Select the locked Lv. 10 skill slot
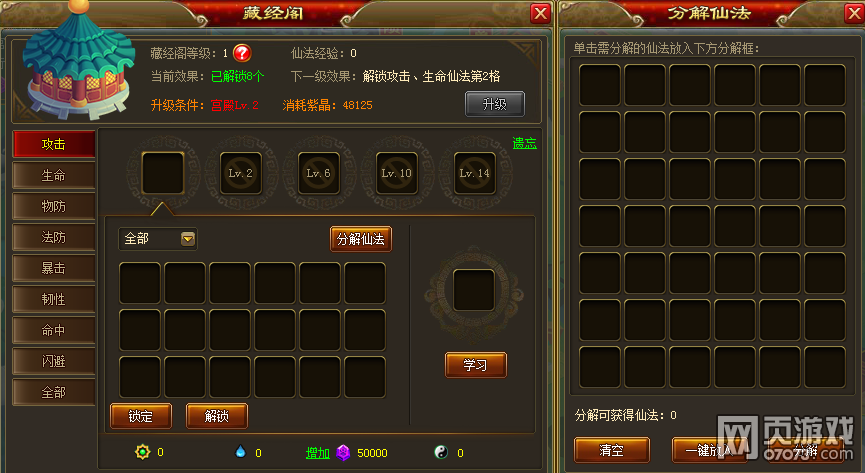Image resolution: width=865 pixels, height=473 pixels. point(397,173)
